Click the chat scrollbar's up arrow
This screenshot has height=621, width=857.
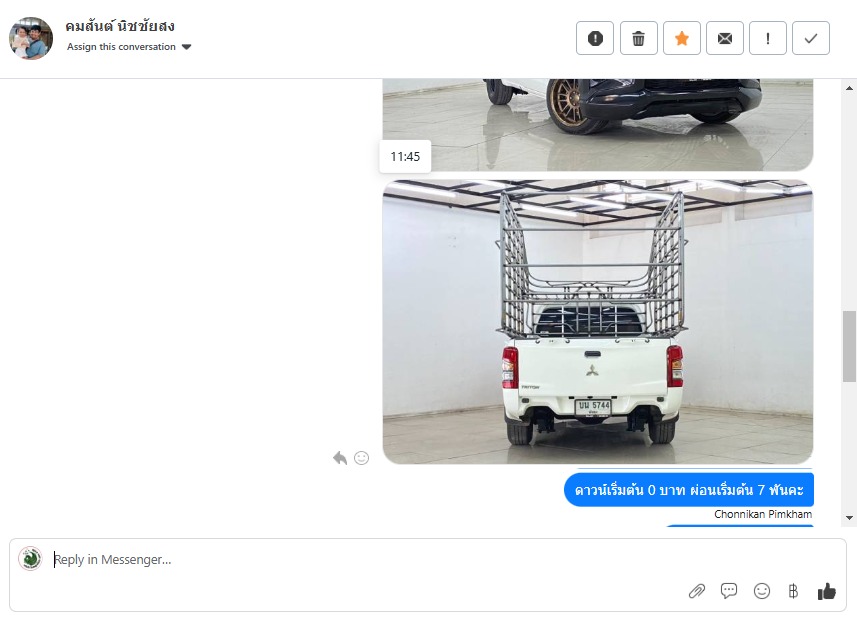(849, 87)
